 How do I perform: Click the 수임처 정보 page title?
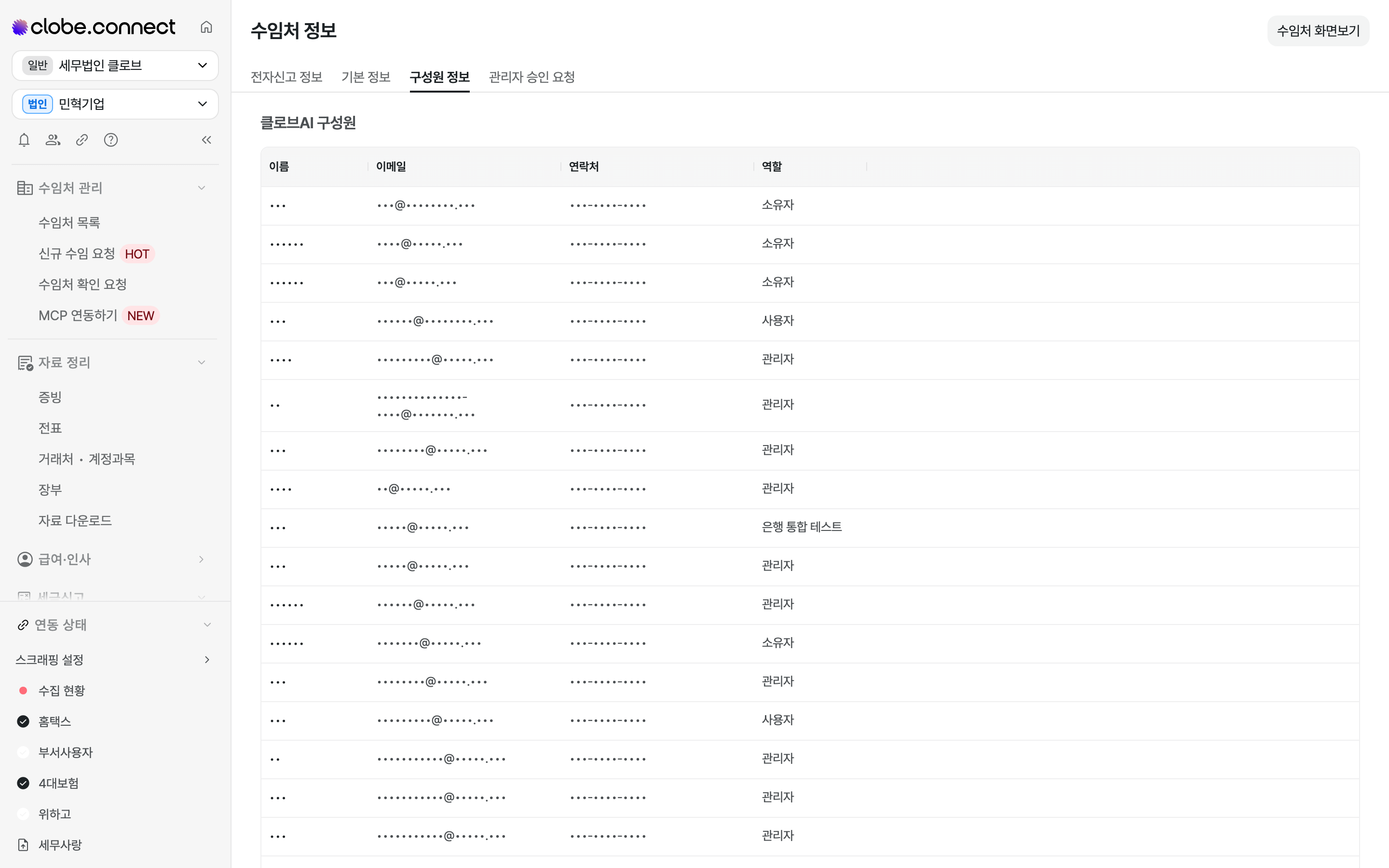tap(293, 30)
